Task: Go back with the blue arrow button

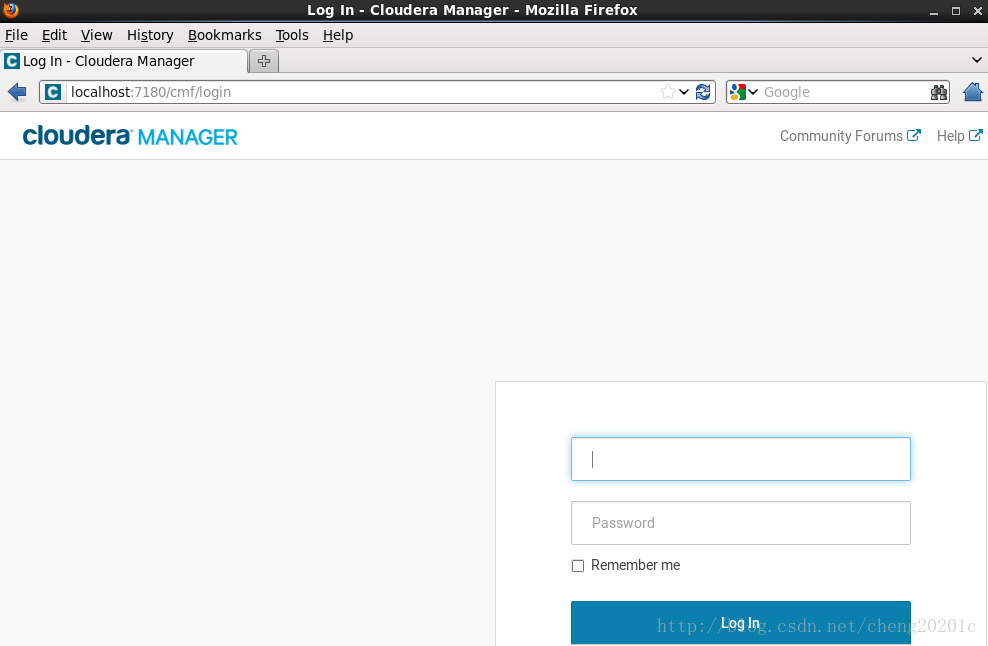Action: coord(17,92)
